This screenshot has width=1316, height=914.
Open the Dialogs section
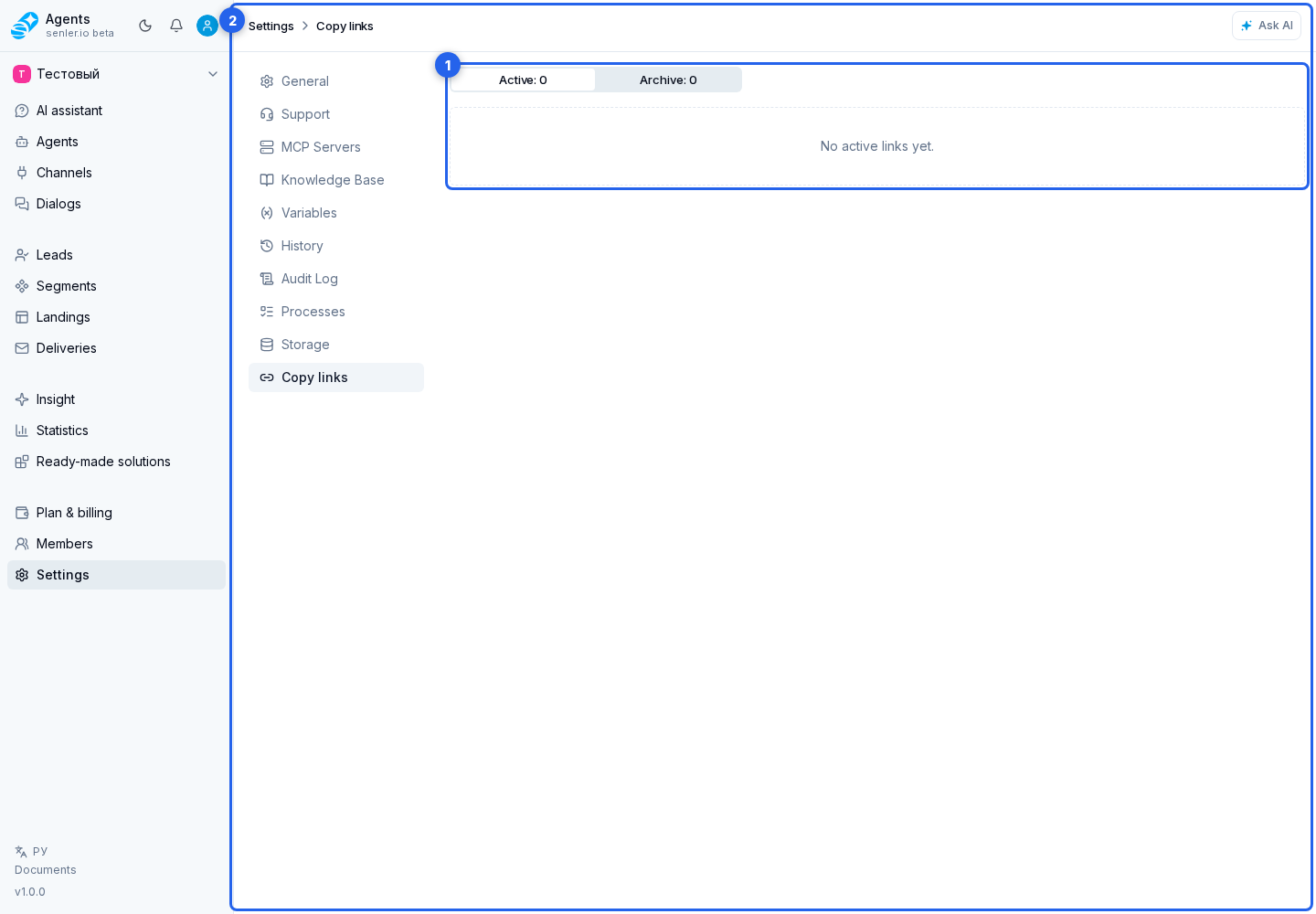point(116,204)
